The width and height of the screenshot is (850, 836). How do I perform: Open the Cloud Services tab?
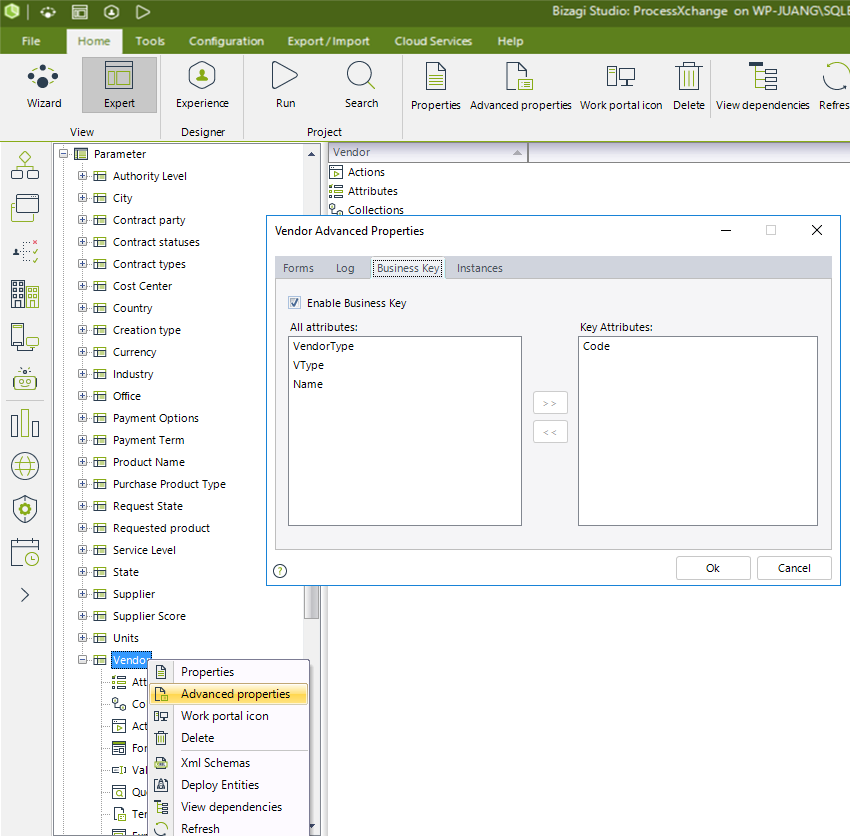point(433,41)
